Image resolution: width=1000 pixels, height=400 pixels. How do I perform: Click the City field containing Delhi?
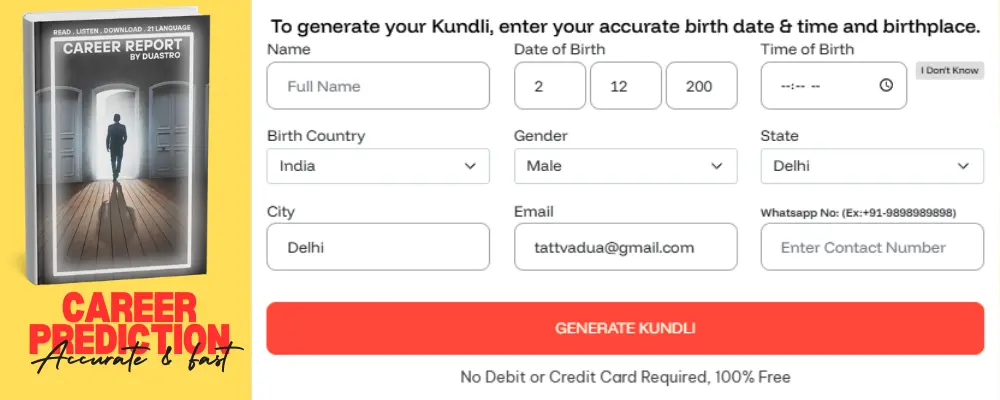coord(378,247)
